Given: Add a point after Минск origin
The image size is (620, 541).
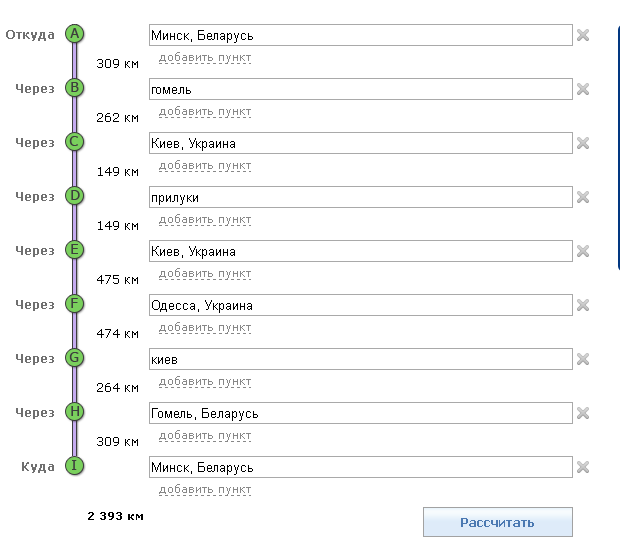Looking at the screenshot, I should tap(205, 58).
